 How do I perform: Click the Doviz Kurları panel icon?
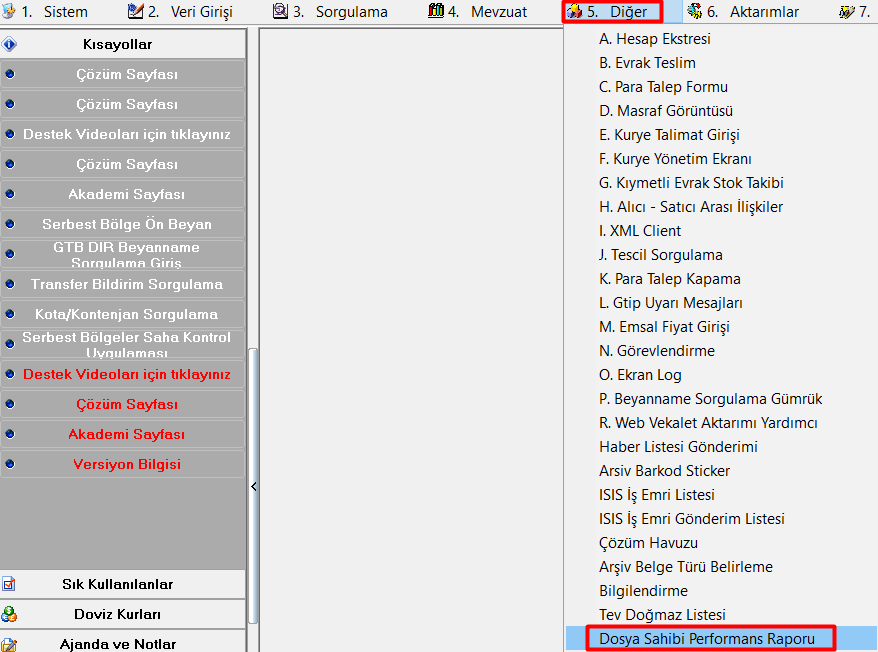9,614
